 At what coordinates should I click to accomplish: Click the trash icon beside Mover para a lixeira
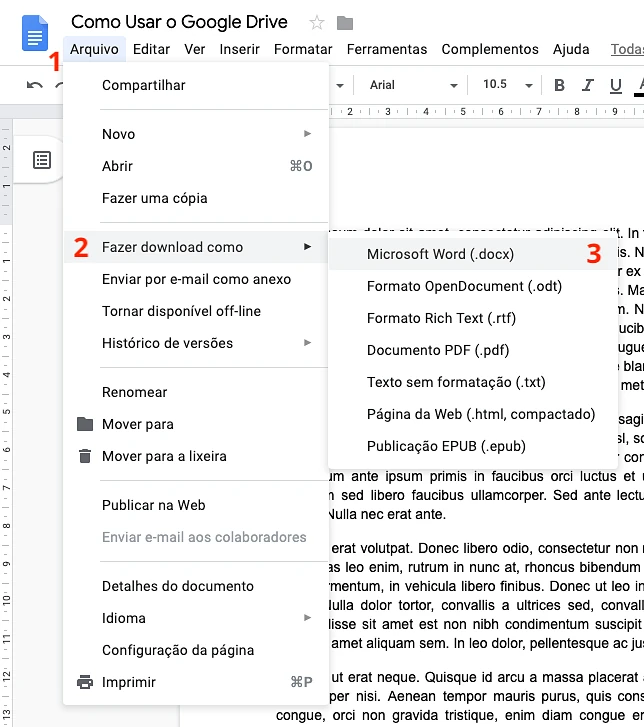[x=85, y=456]
